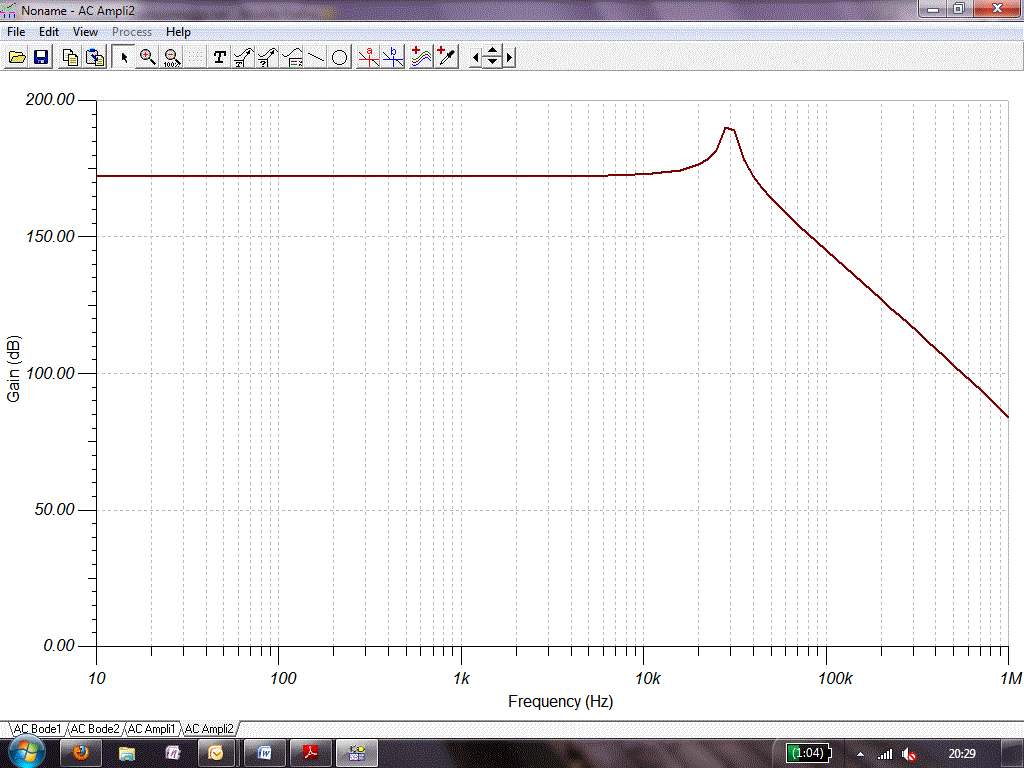Shift the curve down with the down arrow
Viewport: 1024px width, 768px height.
(x=492, y=63)
